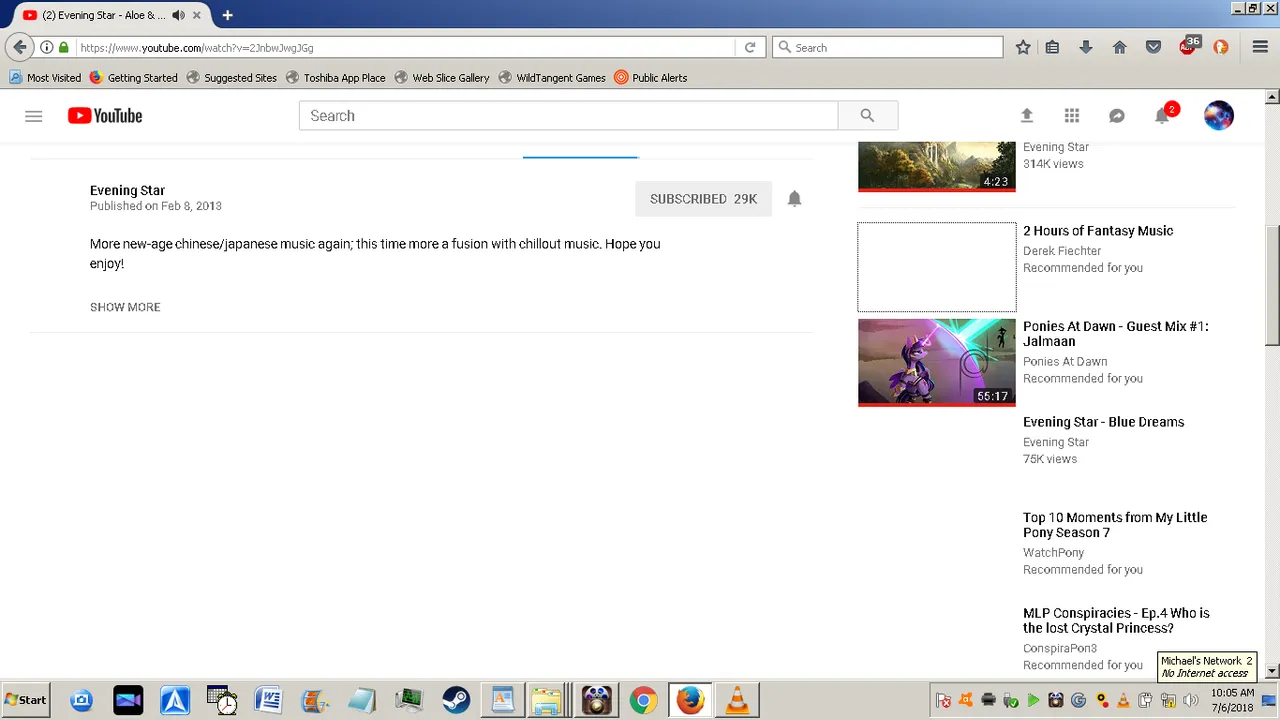Click the taskbar clock showing 10:05 AM
1280x720 pixels.
(1232, 700)
